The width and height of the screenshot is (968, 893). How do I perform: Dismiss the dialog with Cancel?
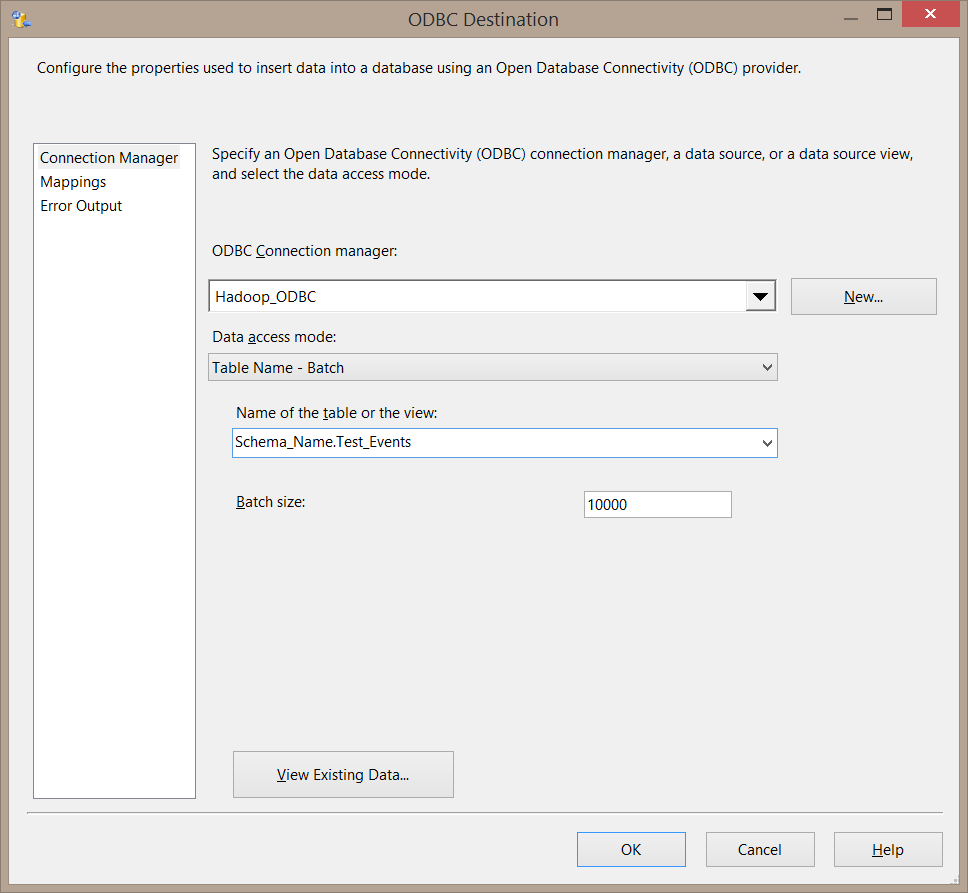(760, 849)
